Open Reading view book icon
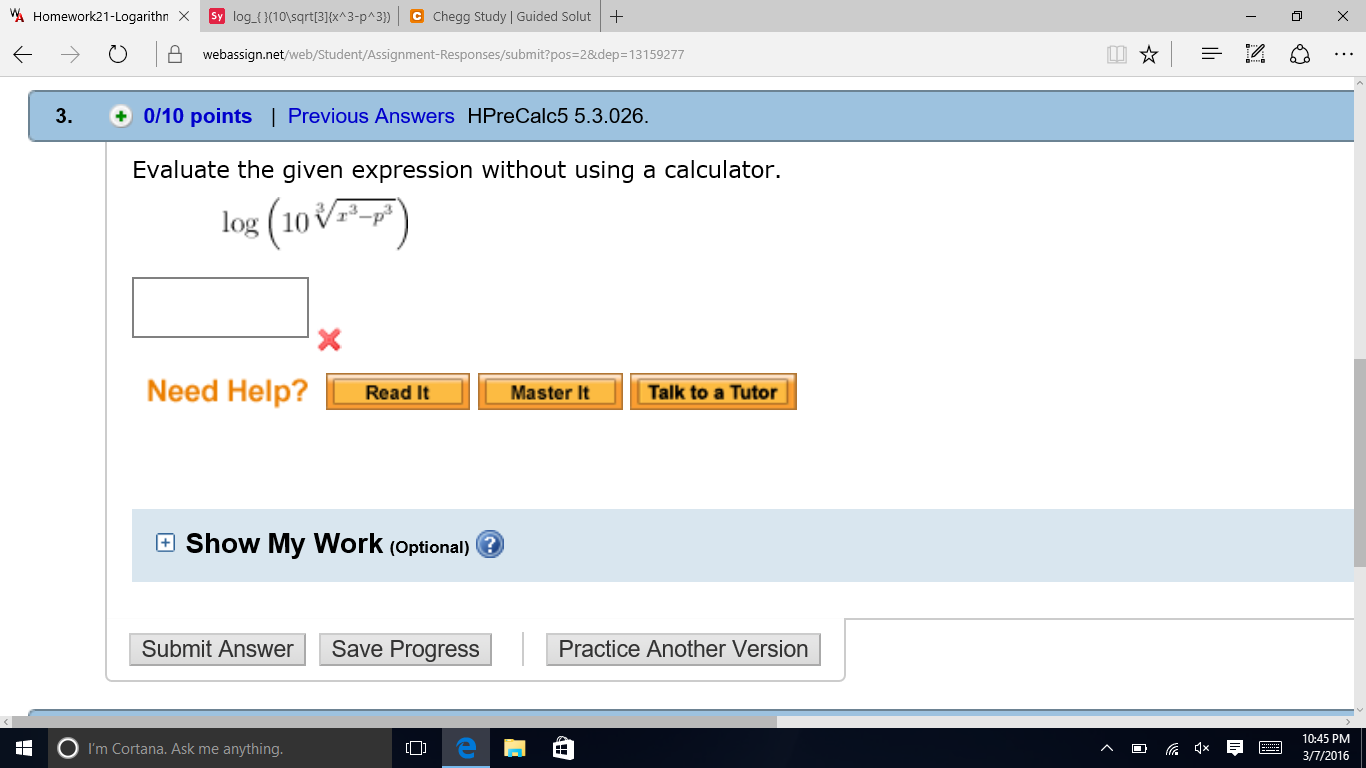 click(1117, 55)
